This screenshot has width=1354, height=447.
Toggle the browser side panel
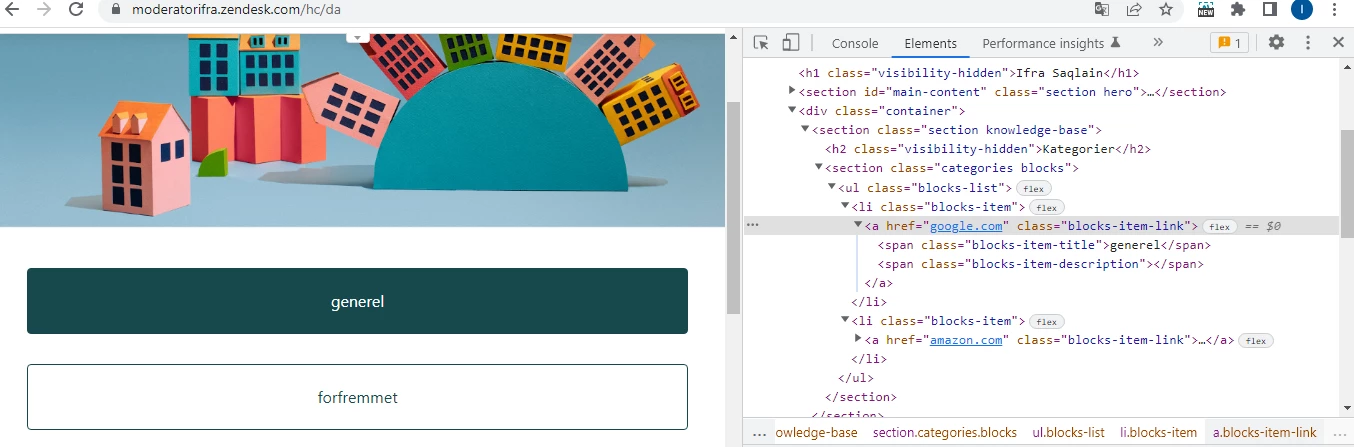point(1269,9)
